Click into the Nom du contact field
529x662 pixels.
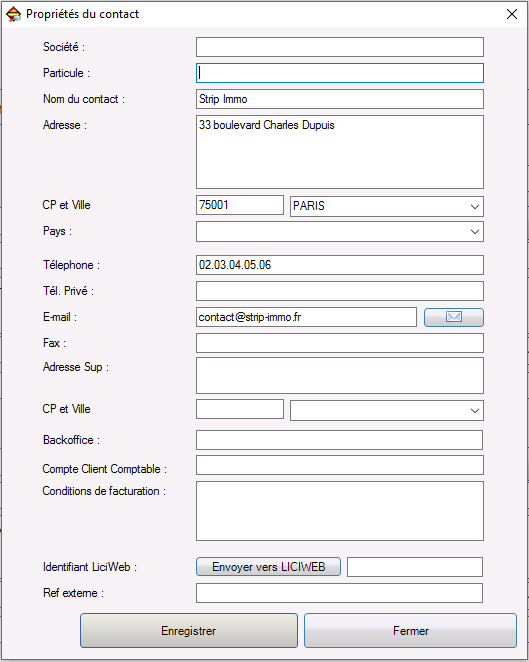click(x=340, y=99)
